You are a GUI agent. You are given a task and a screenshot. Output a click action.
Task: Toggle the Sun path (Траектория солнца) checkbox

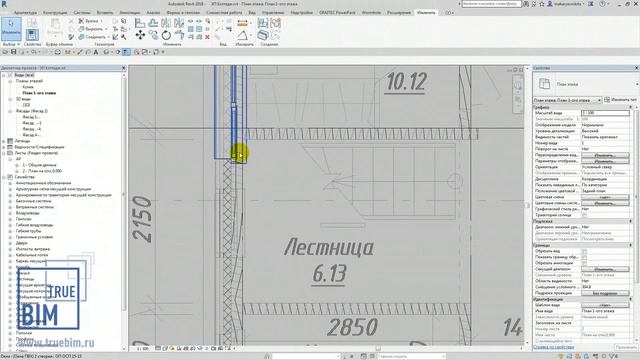coord(584,215)
